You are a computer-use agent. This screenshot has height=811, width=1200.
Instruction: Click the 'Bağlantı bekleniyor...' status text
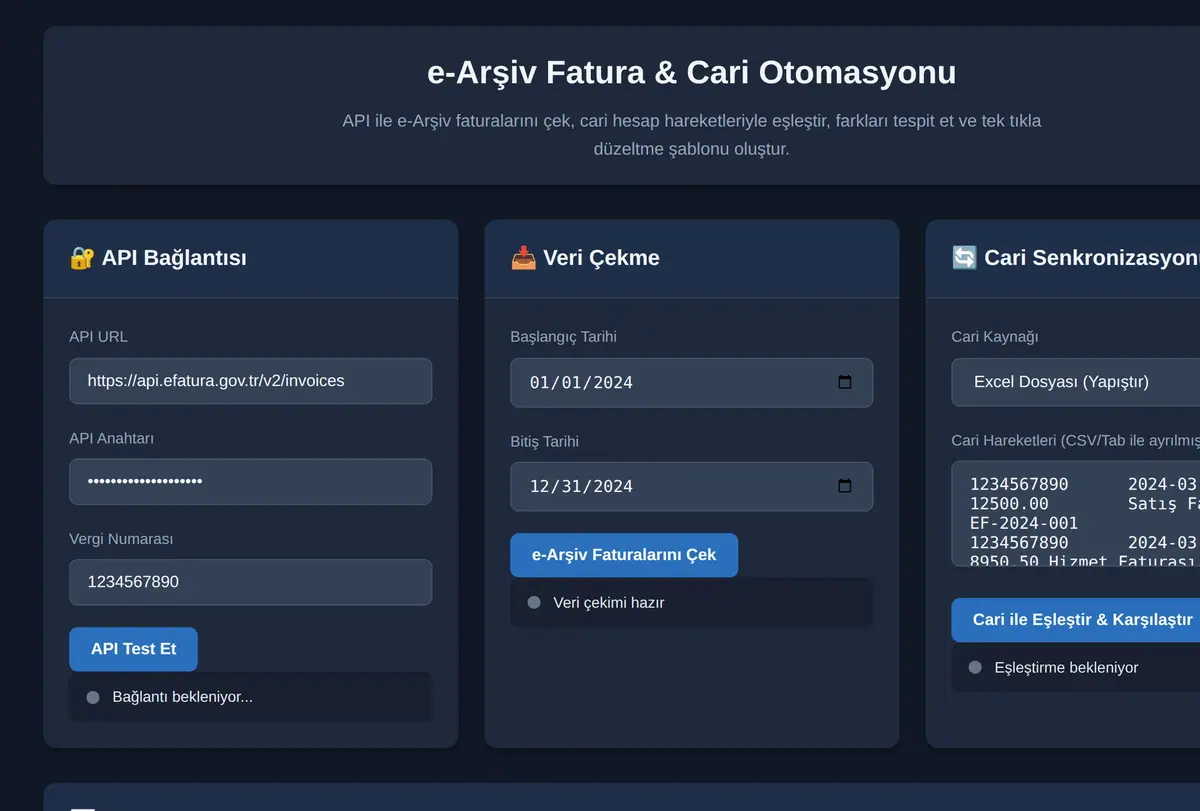(183, 697)
